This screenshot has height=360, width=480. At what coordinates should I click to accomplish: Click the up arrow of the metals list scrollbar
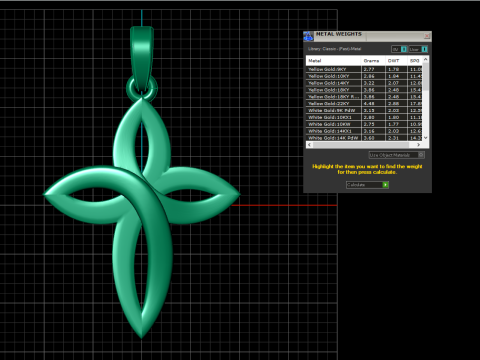pos(425,59)
